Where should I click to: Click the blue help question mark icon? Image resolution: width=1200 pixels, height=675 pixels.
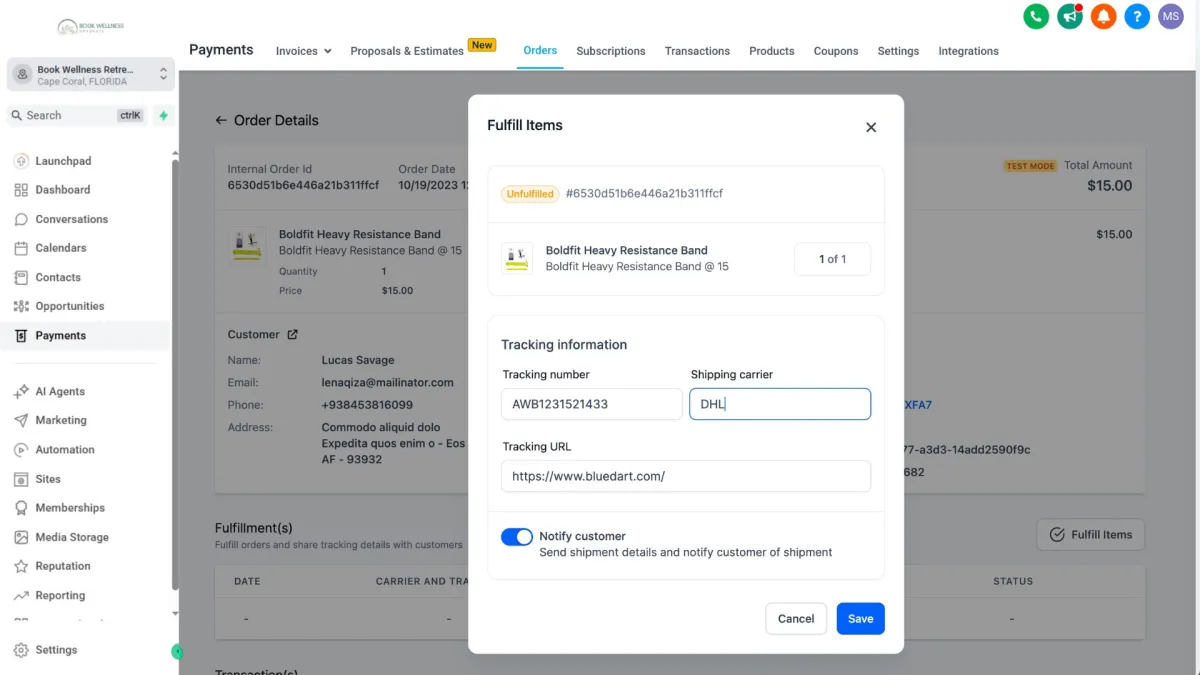pos(1137,16)
